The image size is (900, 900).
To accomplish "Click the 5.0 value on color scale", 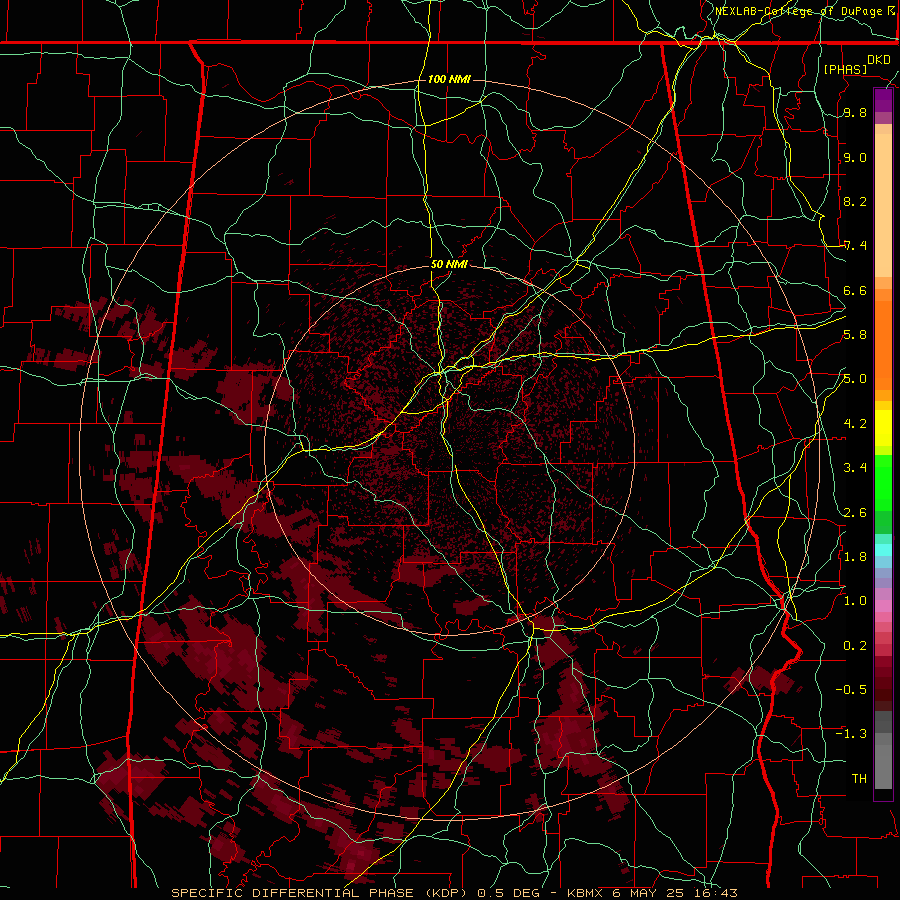I will pos(855,379).
